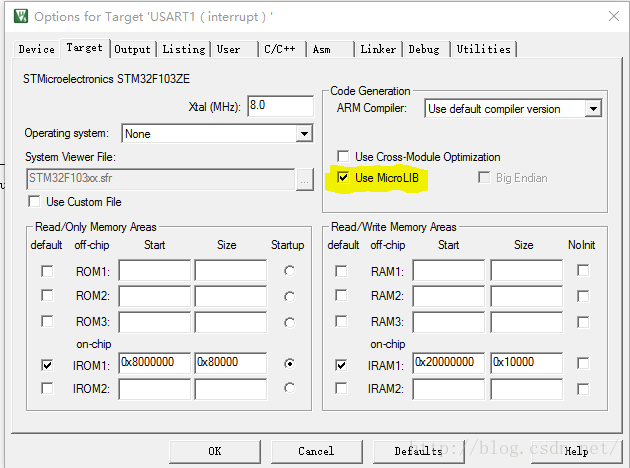Screen dimensions: 630x468
Task: Open the Debug tab
Action: click(x=426, y=49)
